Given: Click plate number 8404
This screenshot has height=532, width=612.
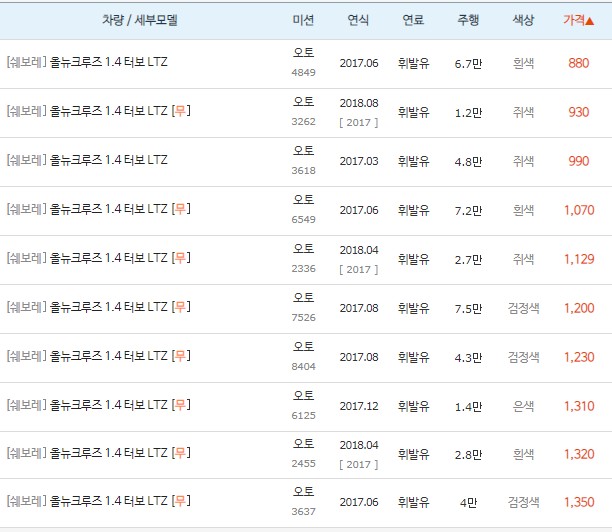Looking at the screenshot, I should click(x=303, y=367).
